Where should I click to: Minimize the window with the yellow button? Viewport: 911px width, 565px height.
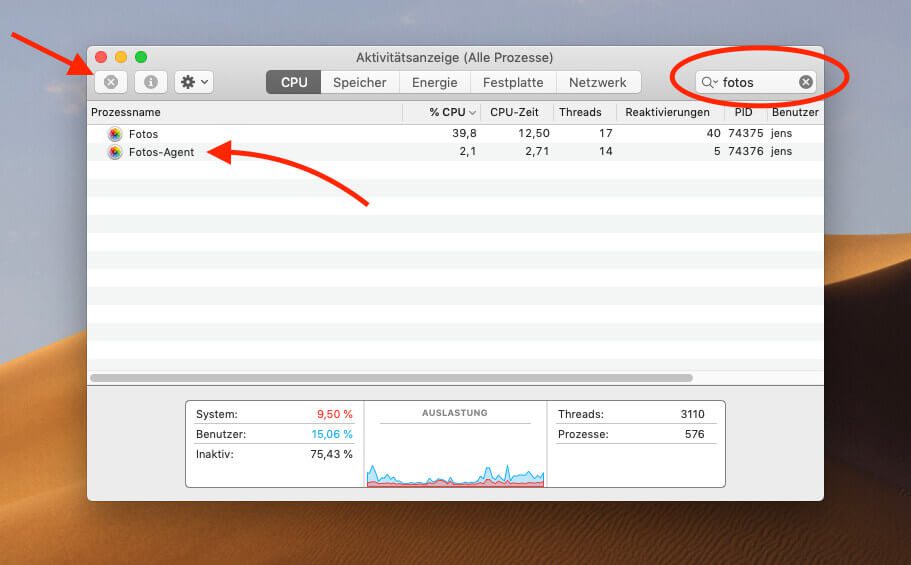(x=121, y=57)
